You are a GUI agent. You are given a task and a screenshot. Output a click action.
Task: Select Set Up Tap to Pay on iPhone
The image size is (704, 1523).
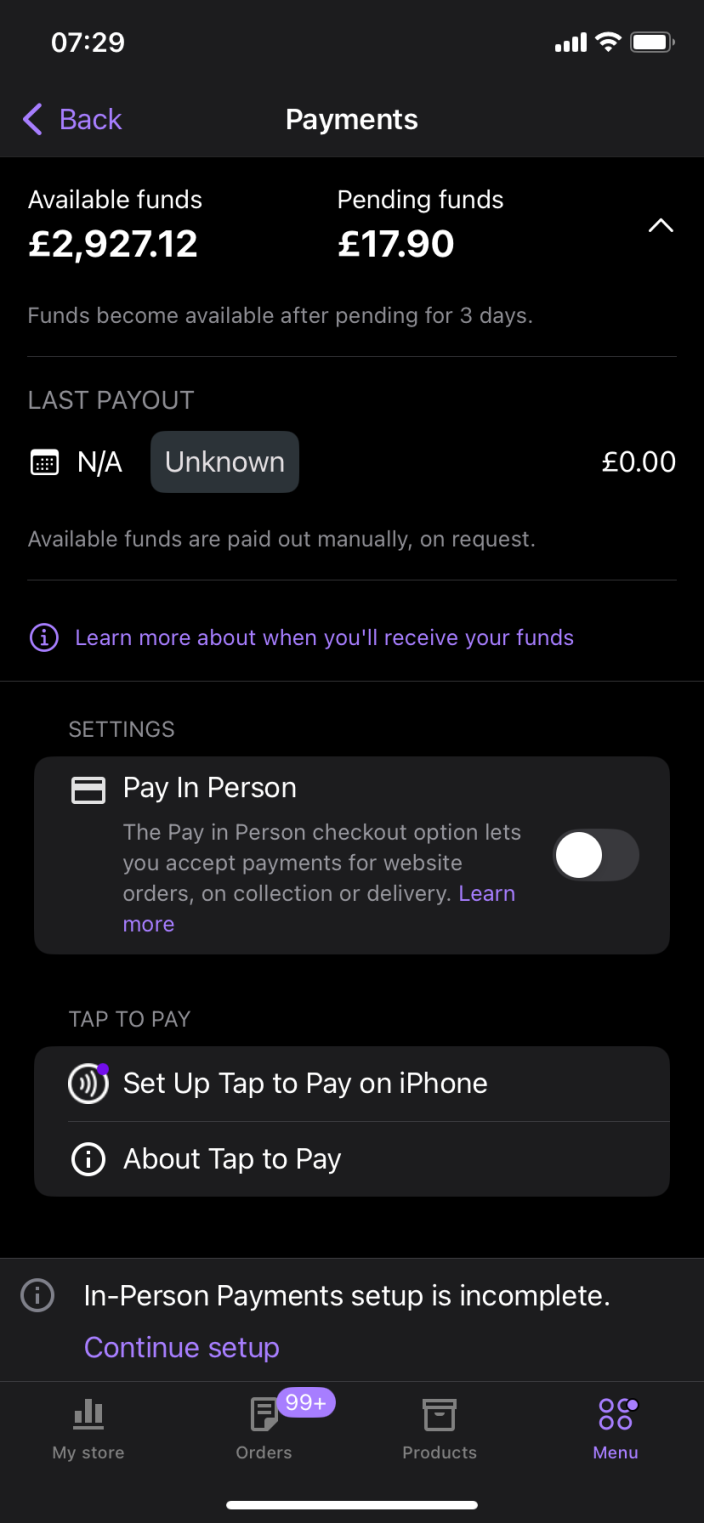click(304, 1083)
